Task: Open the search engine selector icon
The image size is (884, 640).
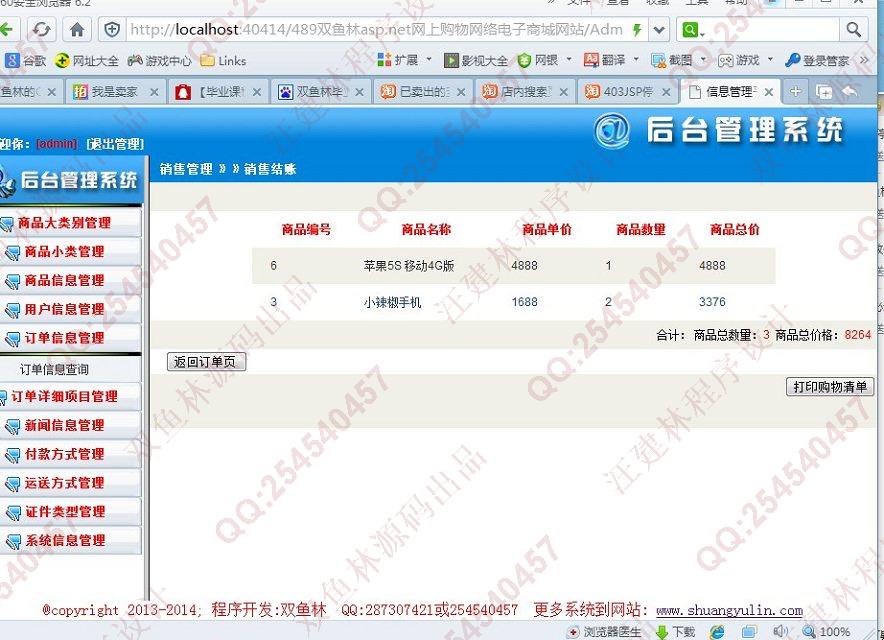Action: point(693,30)
